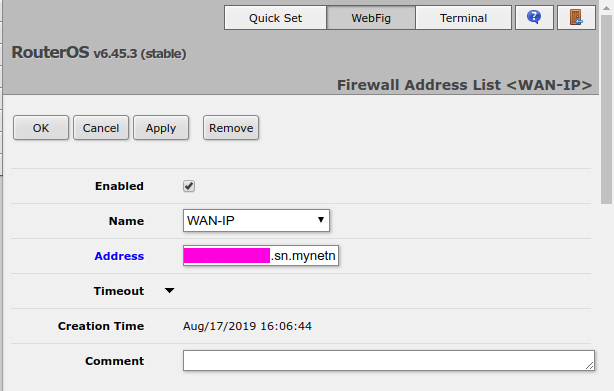This screenshot has width=614, height=391.
Task: Remove this address list entry
Action: point(231,128)
